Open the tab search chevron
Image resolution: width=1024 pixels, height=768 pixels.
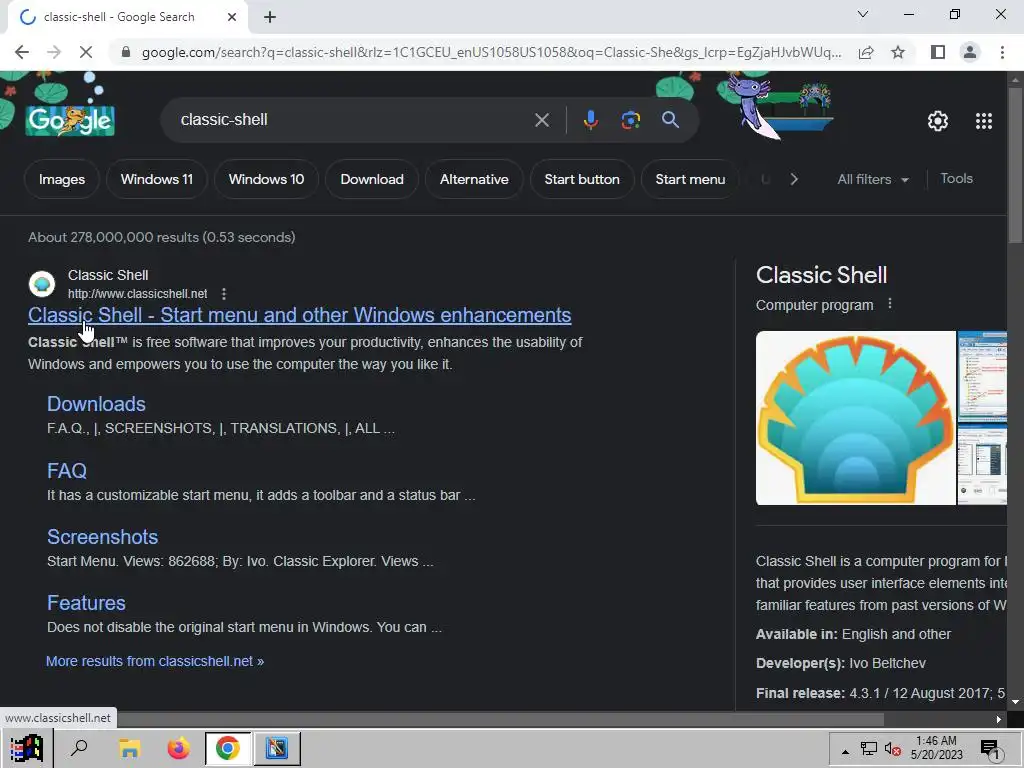tap(863, 14)
